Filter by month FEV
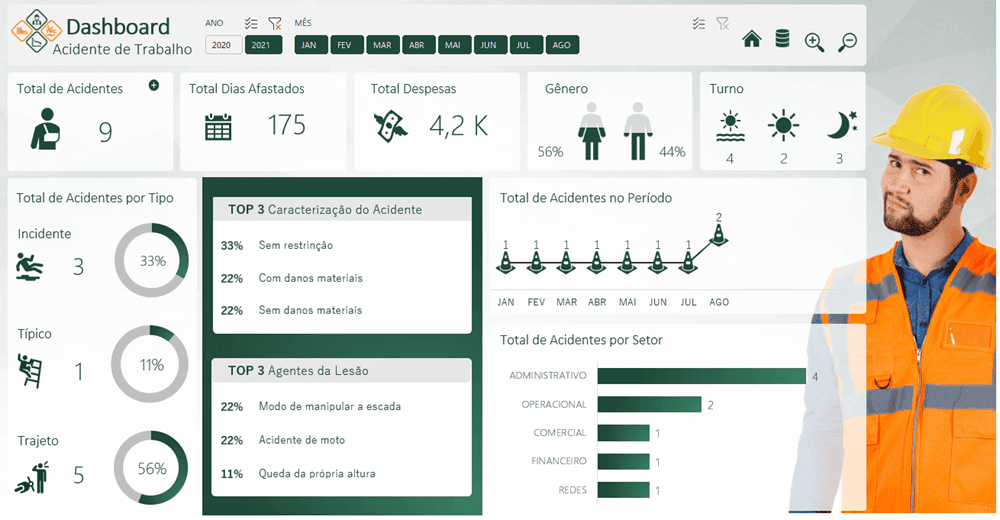Image resolution: width=1000 pixels, height=520 pixels. [346, 45]
